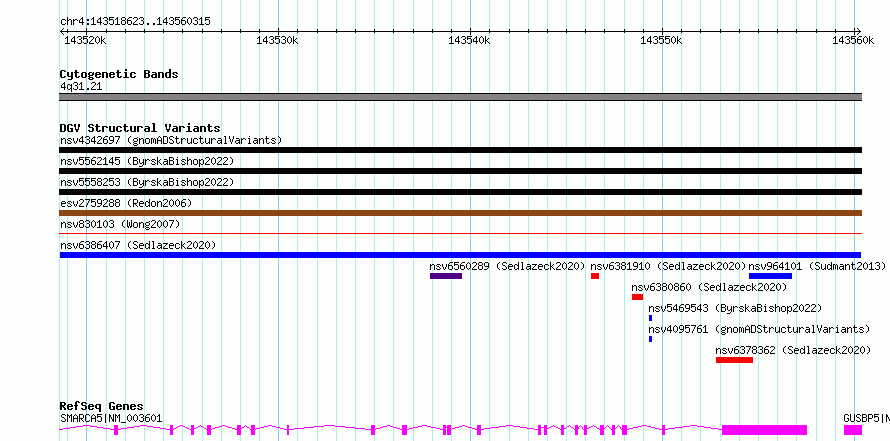Open the Cytogenetic Bands track heading

(x=119, y=74)
